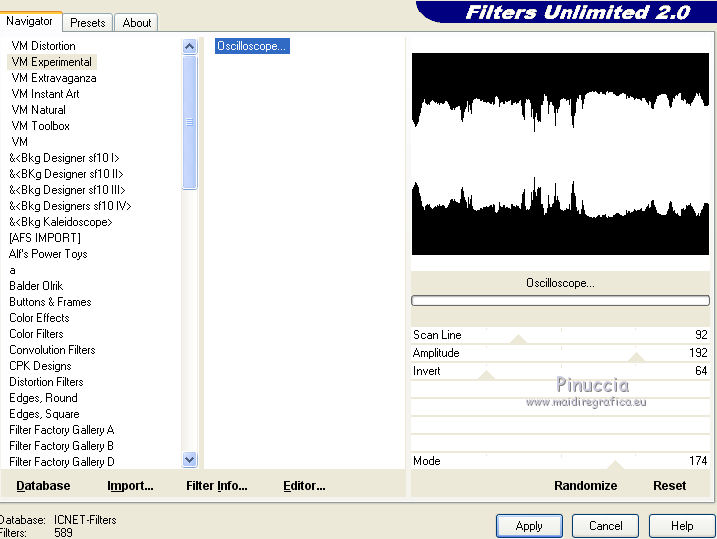717x539 pixels.
Task: Randomize the filter settings
Action: tap(585, 486)
